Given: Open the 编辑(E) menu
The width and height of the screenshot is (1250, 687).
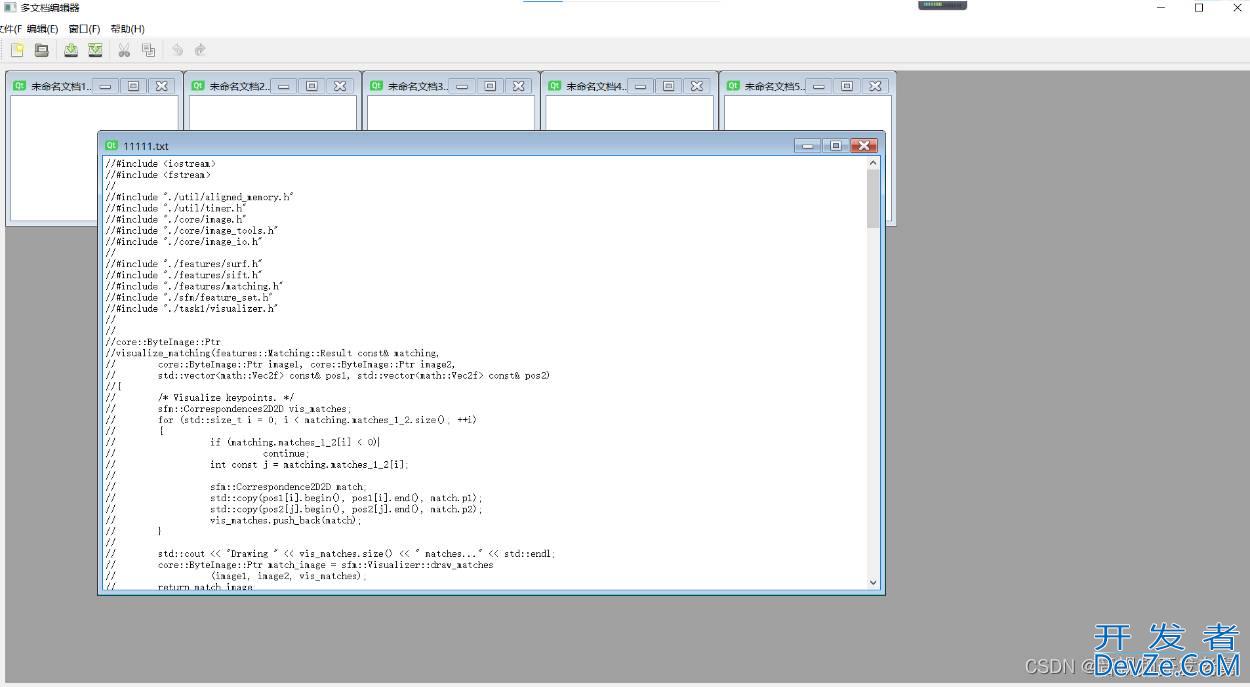Looking at the screenshot, I should 42,29.
